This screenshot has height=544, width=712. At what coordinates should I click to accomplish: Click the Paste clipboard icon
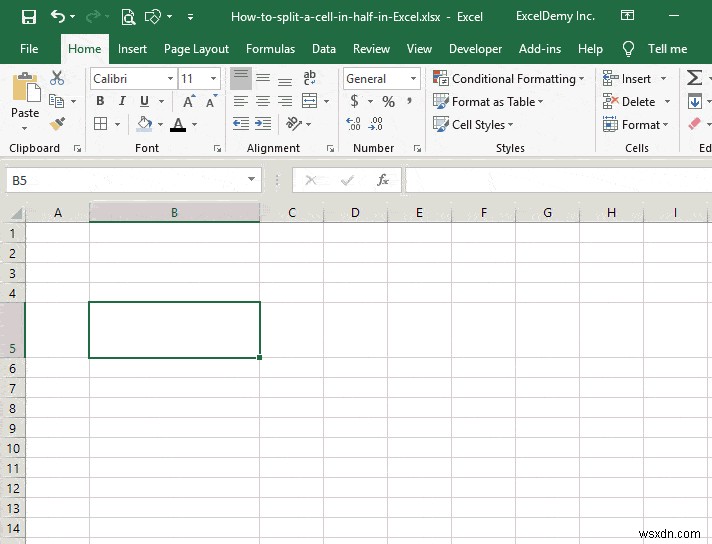(26, 87)
